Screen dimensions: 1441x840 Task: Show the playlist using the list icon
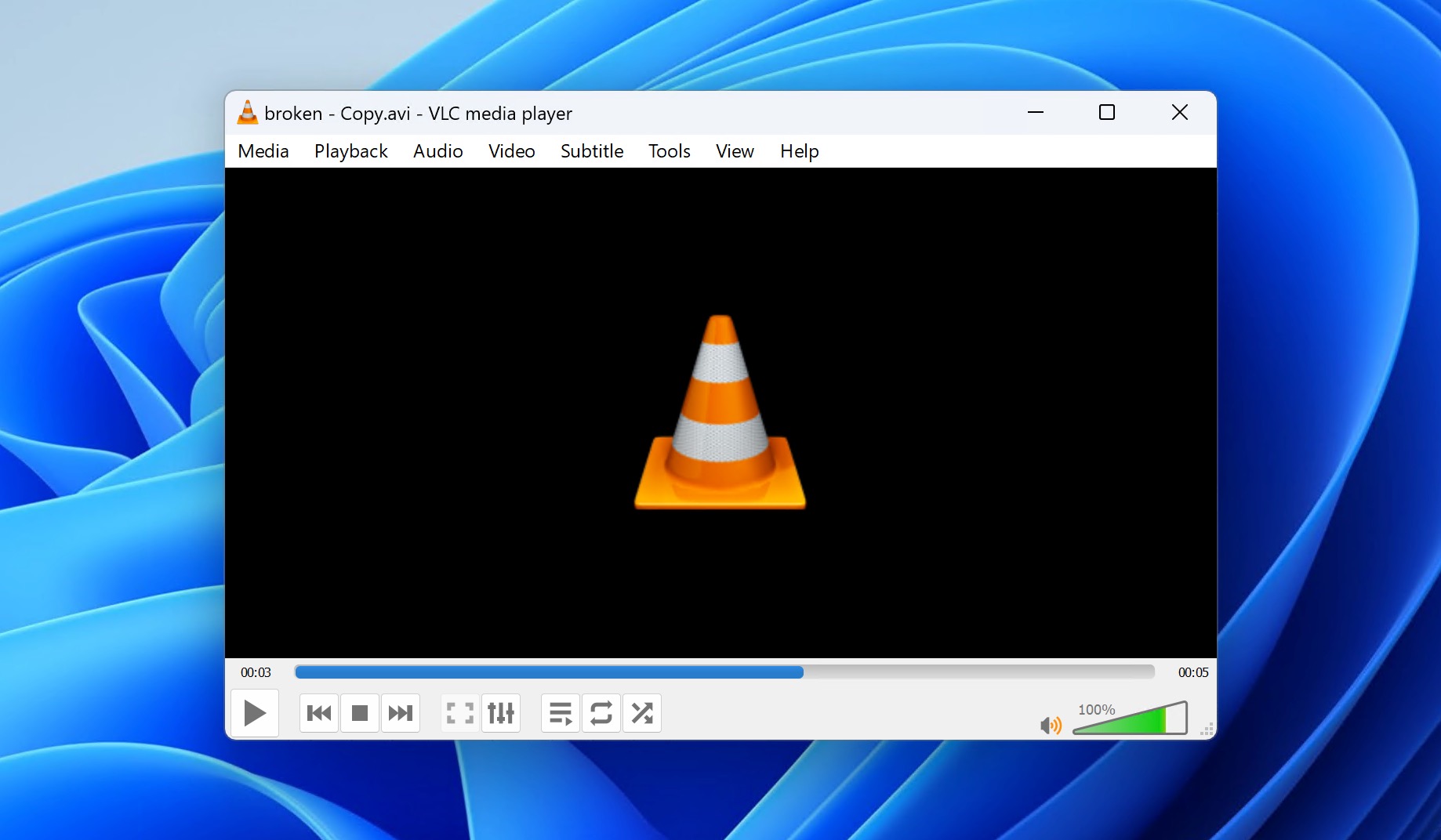[561, 713]
